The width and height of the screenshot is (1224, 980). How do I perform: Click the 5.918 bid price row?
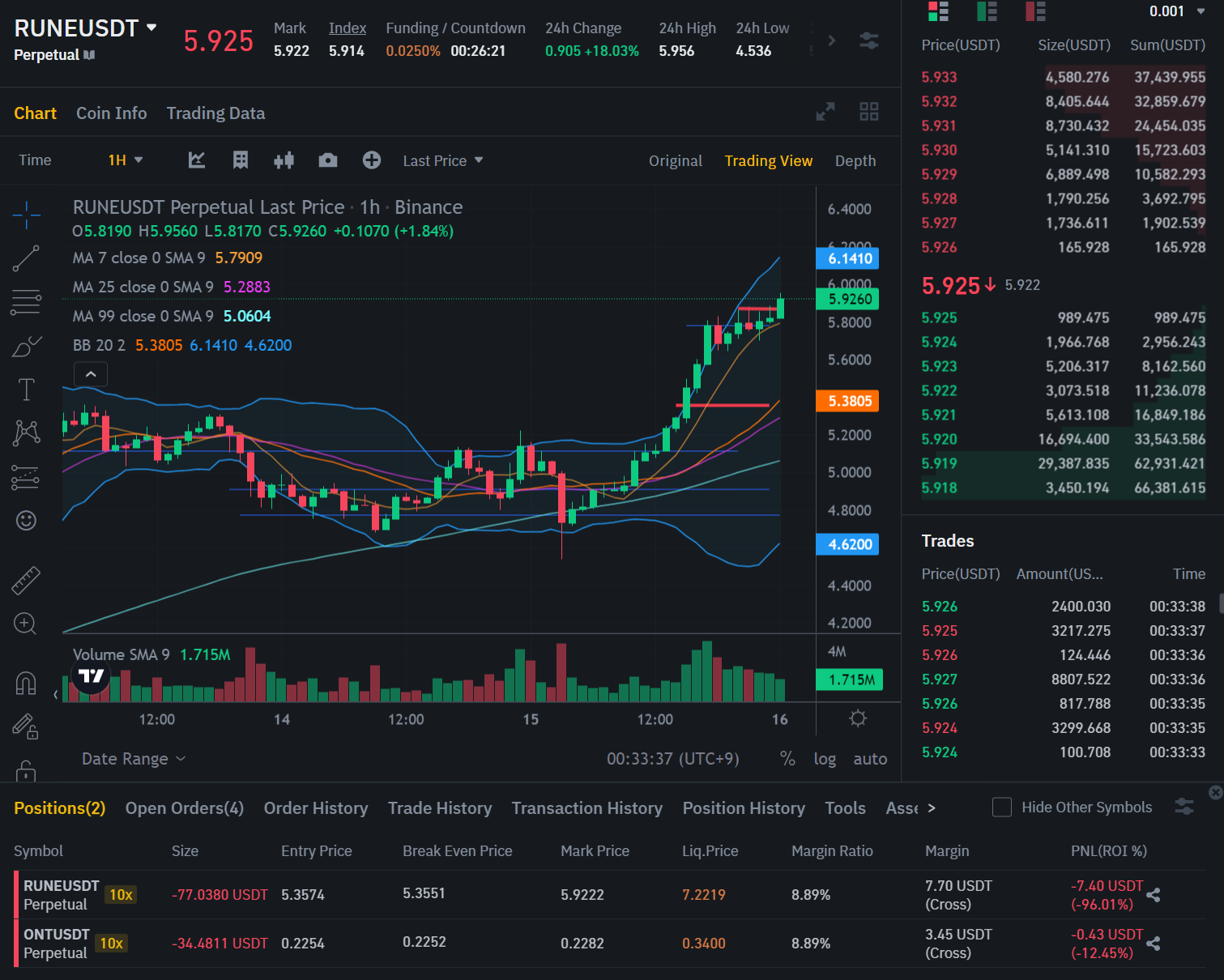pyautogui.click(x=1064, y=488)
